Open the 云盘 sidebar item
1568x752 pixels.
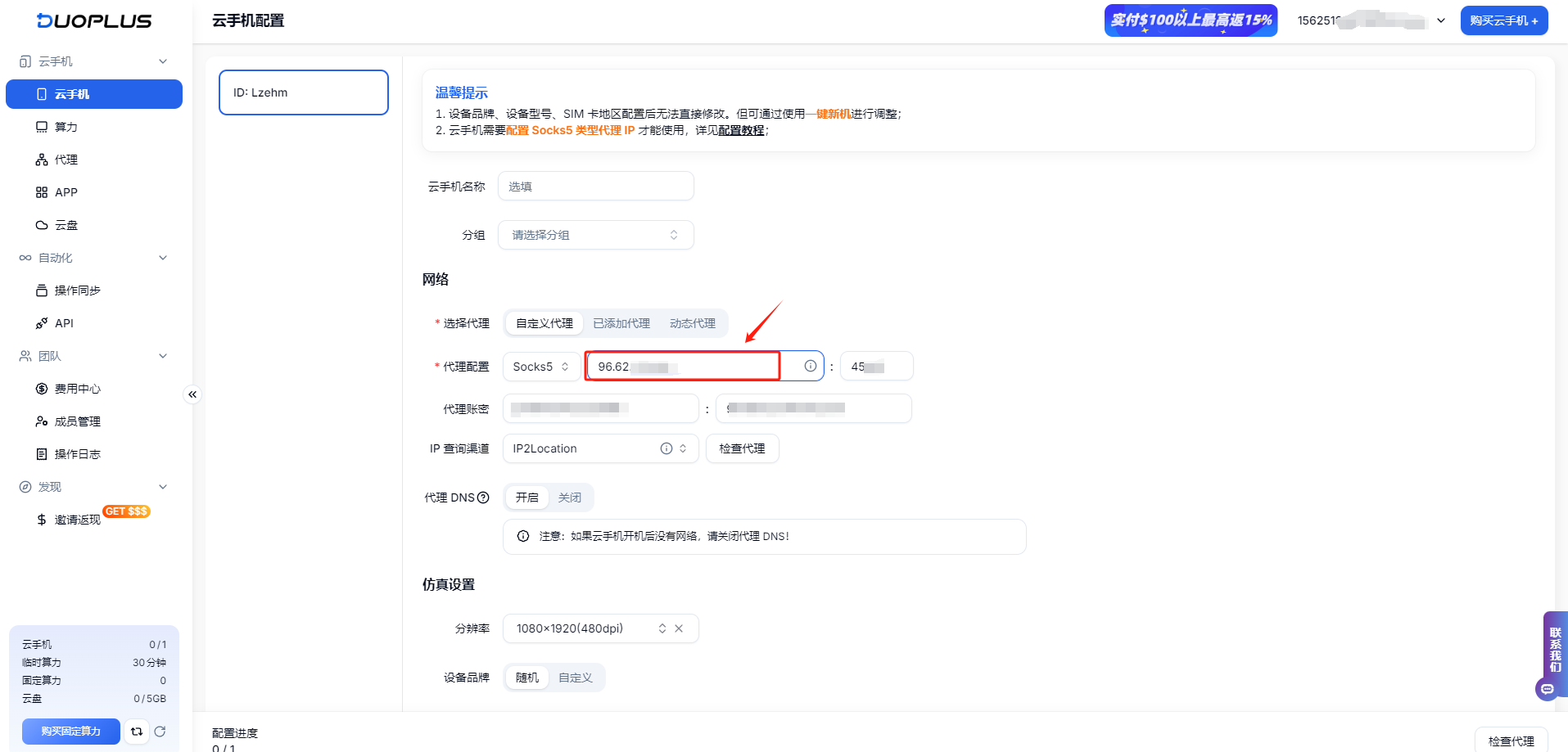click(x=94, y=225)
